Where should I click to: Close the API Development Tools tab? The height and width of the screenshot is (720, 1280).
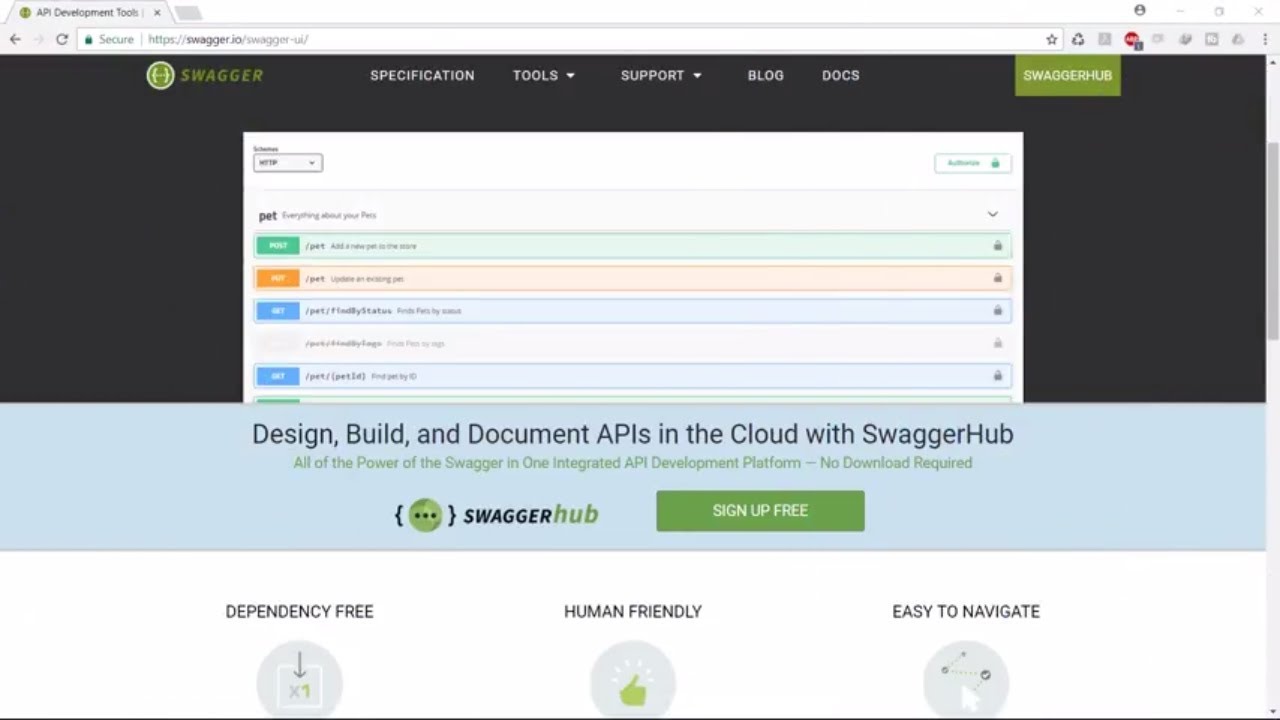[157, 13]
